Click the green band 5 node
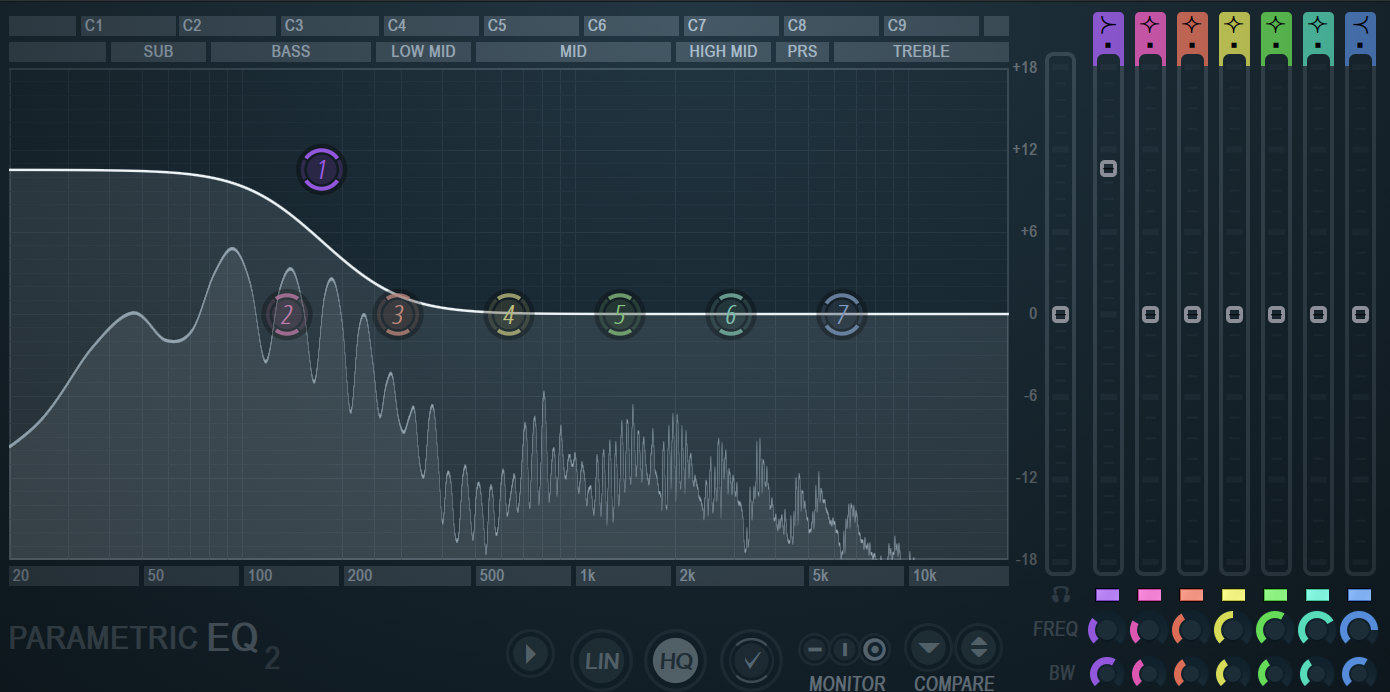 (x=620, y=315)
